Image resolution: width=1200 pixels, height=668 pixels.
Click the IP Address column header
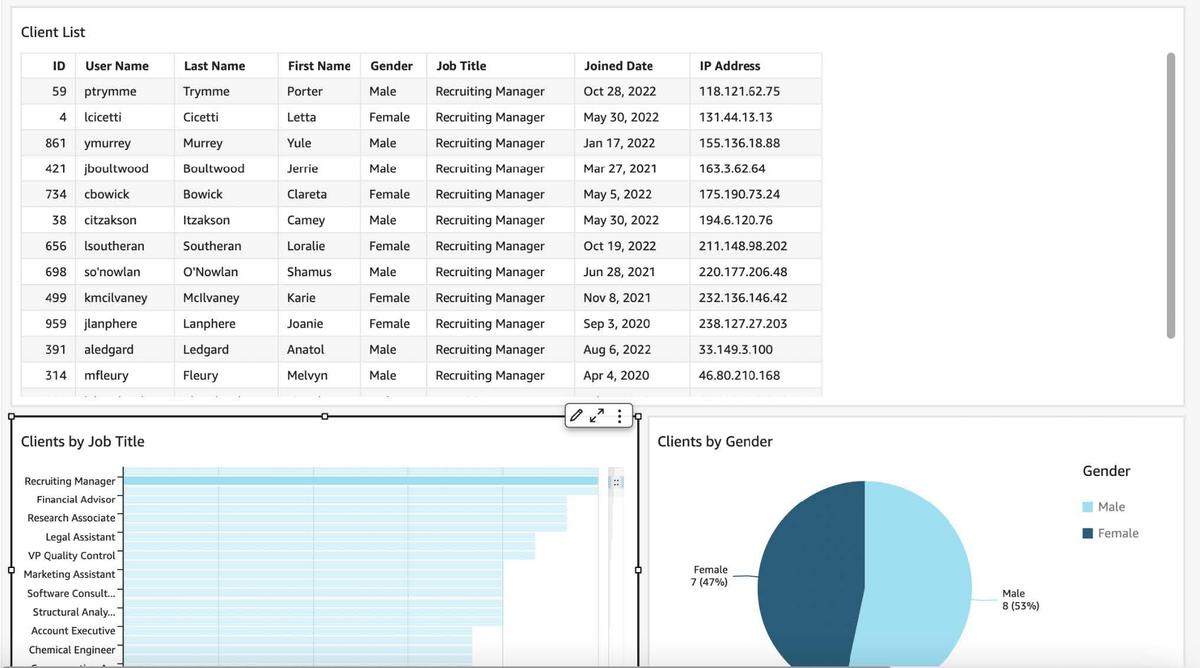tap(729, 66)
